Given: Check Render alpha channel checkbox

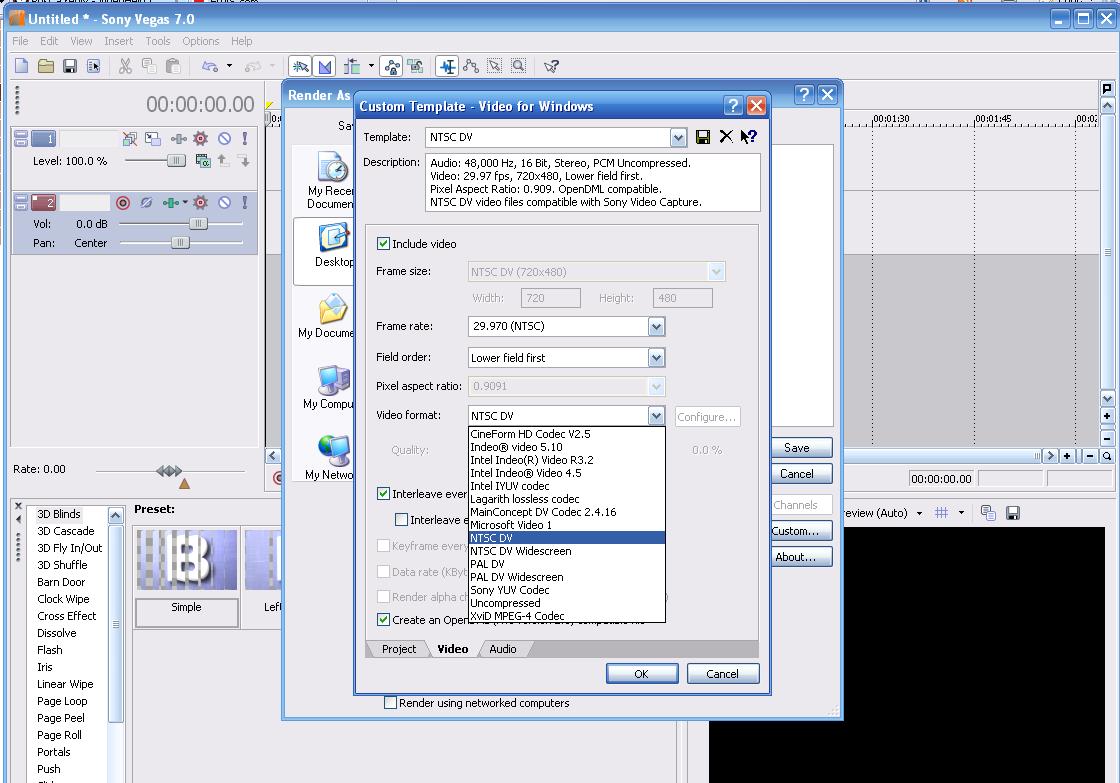Looking at the screenshot, I should pyautogui.click(x=384, y=597).
